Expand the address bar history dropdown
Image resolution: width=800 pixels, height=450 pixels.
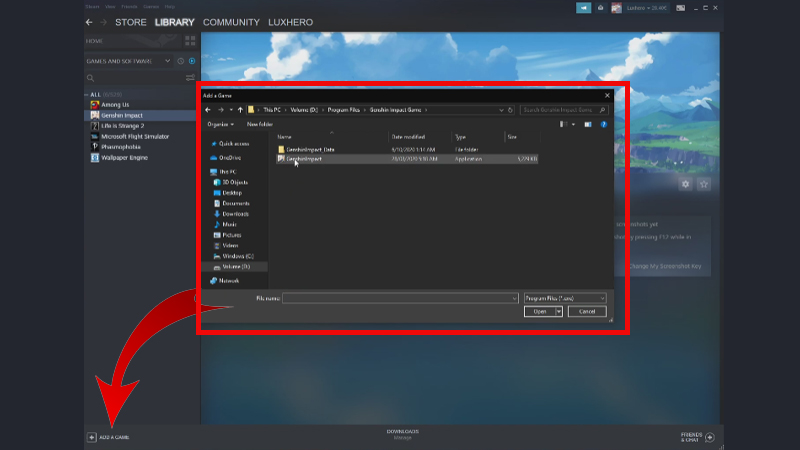pyautogui.click(x=501, y=110)
